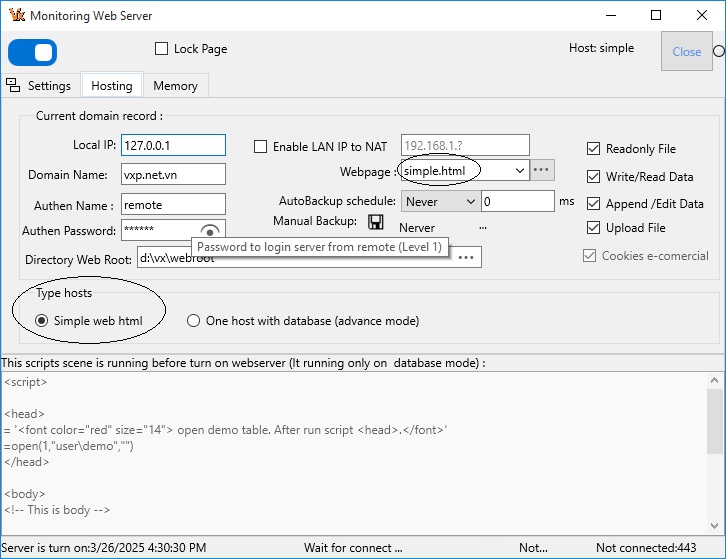
Task: Click browse dots for Directory Web Root
Action: (x=466, y=258)
